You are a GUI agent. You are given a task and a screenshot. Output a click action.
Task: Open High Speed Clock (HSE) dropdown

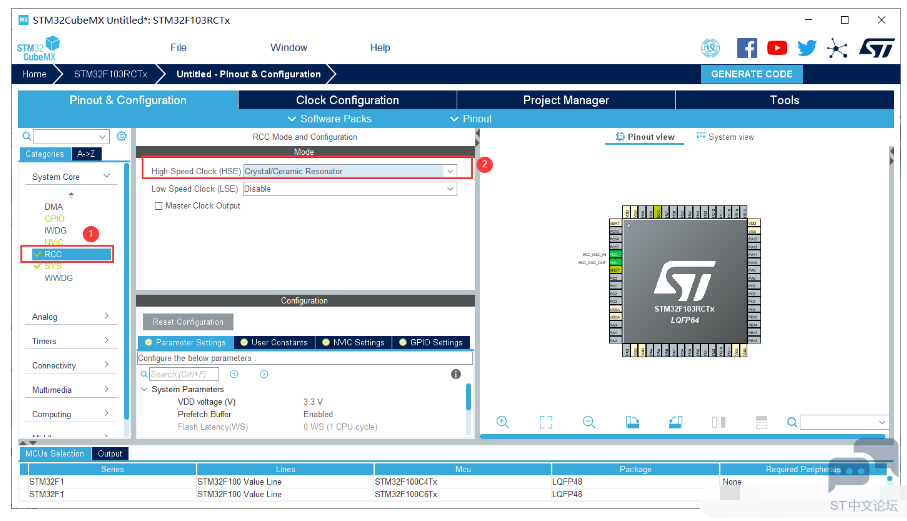click(450, 171)
